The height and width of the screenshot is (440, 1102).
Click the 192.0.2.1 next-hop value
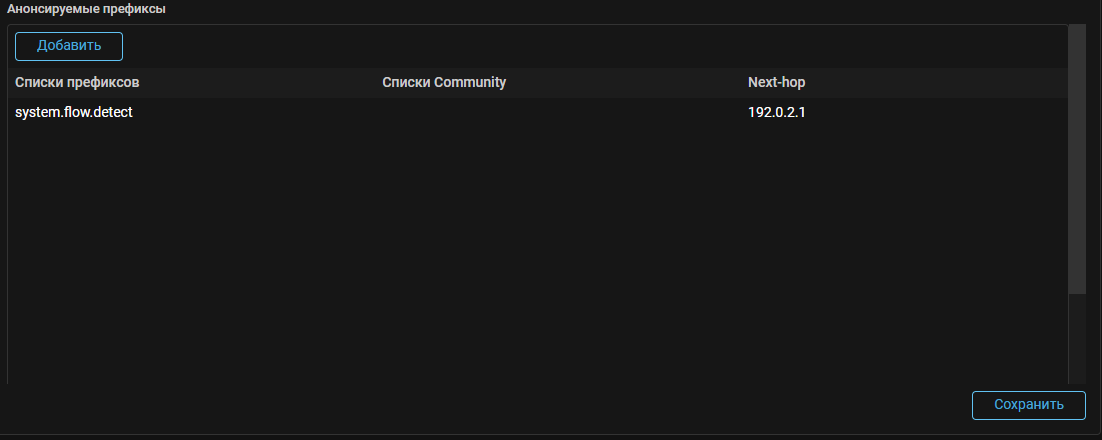point(777,112)
